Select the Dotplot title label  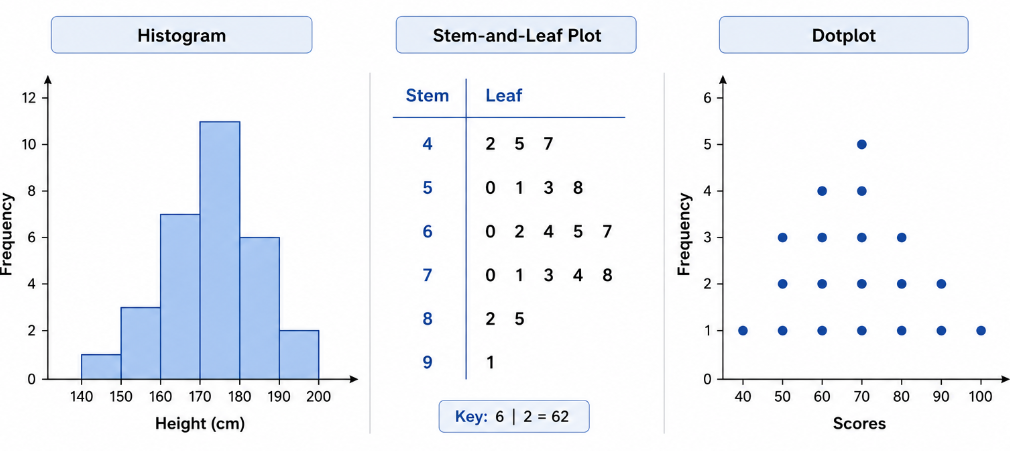pos(844,35)
